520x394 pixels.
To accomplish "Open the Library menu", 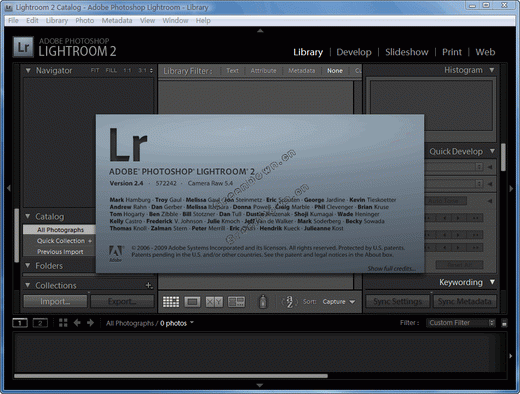I will tap(57, 20).
